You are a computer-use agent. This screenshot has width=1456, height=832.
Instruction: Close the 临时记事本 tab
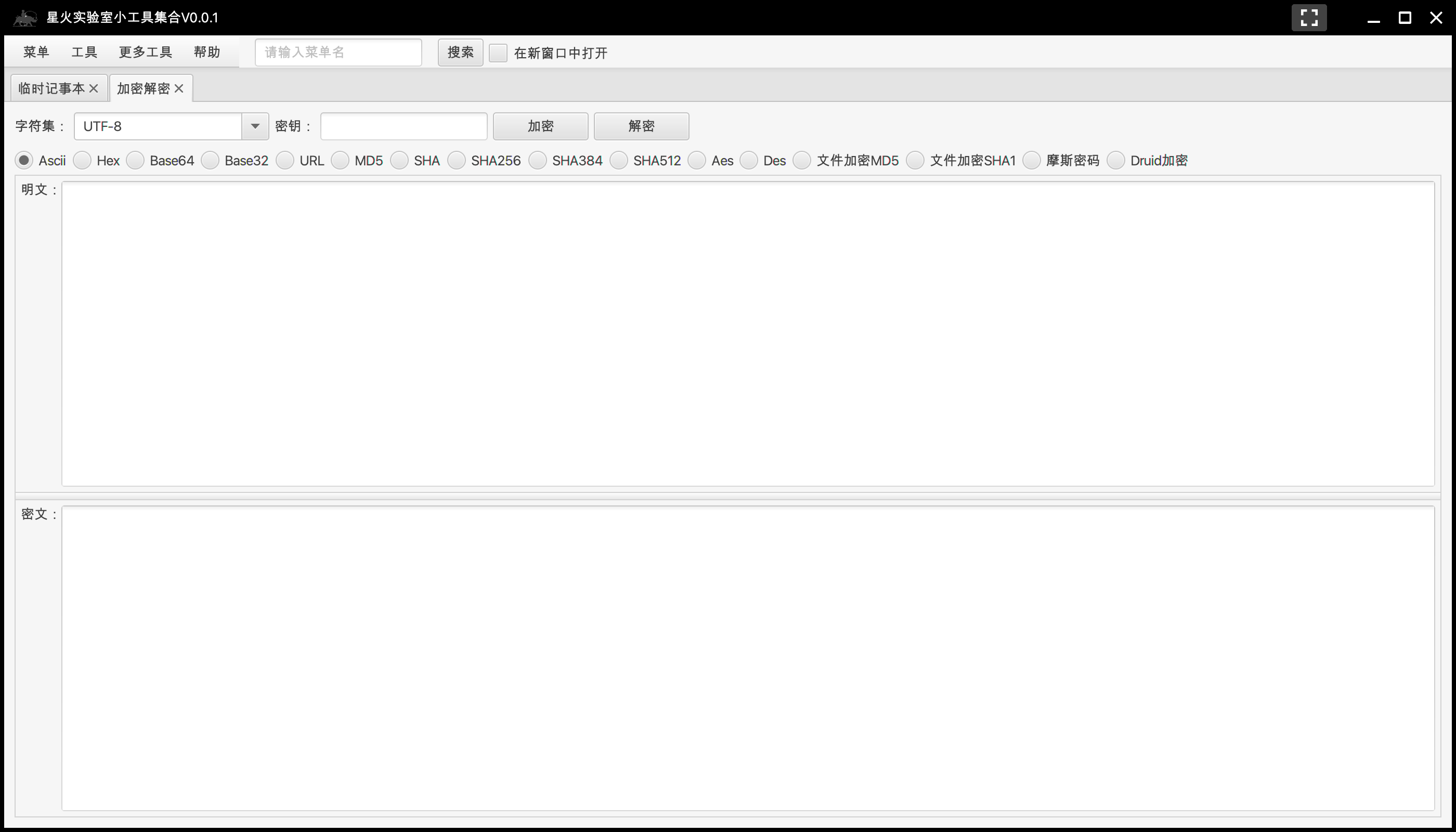point(94,88)
